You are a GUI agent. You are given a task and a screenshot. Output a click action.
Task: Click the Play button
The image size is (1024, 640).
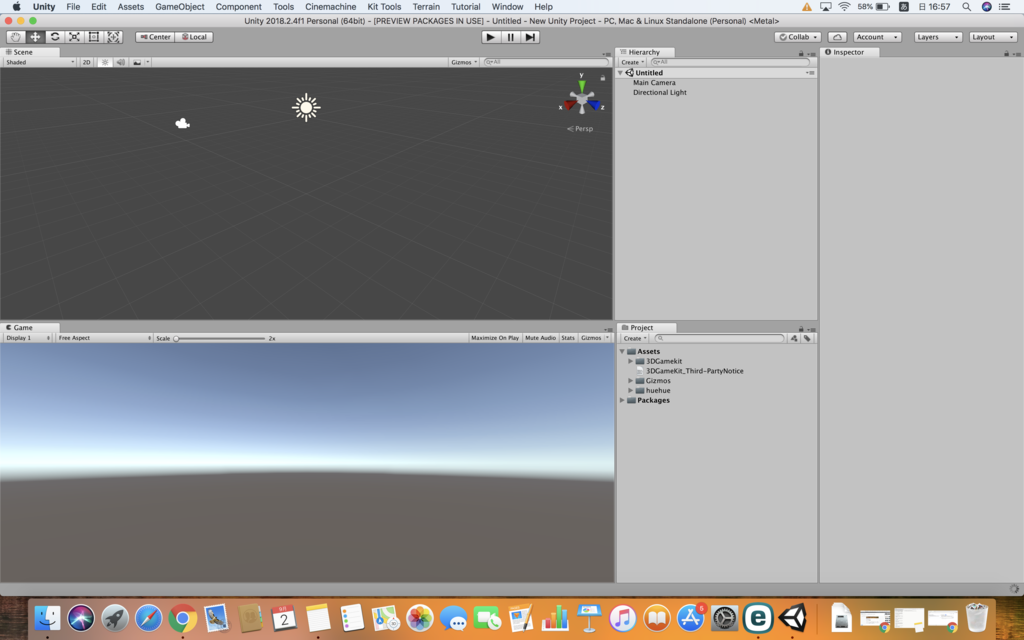point(490,37)
